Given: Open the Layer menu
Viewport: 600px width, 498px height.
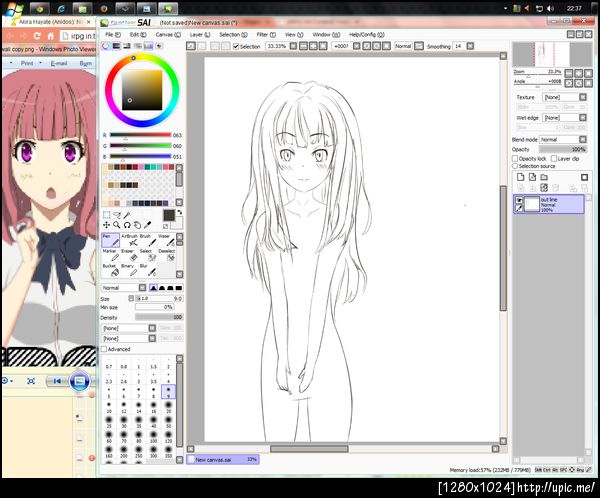Looking at the screenshot, I should pos(200,34).
